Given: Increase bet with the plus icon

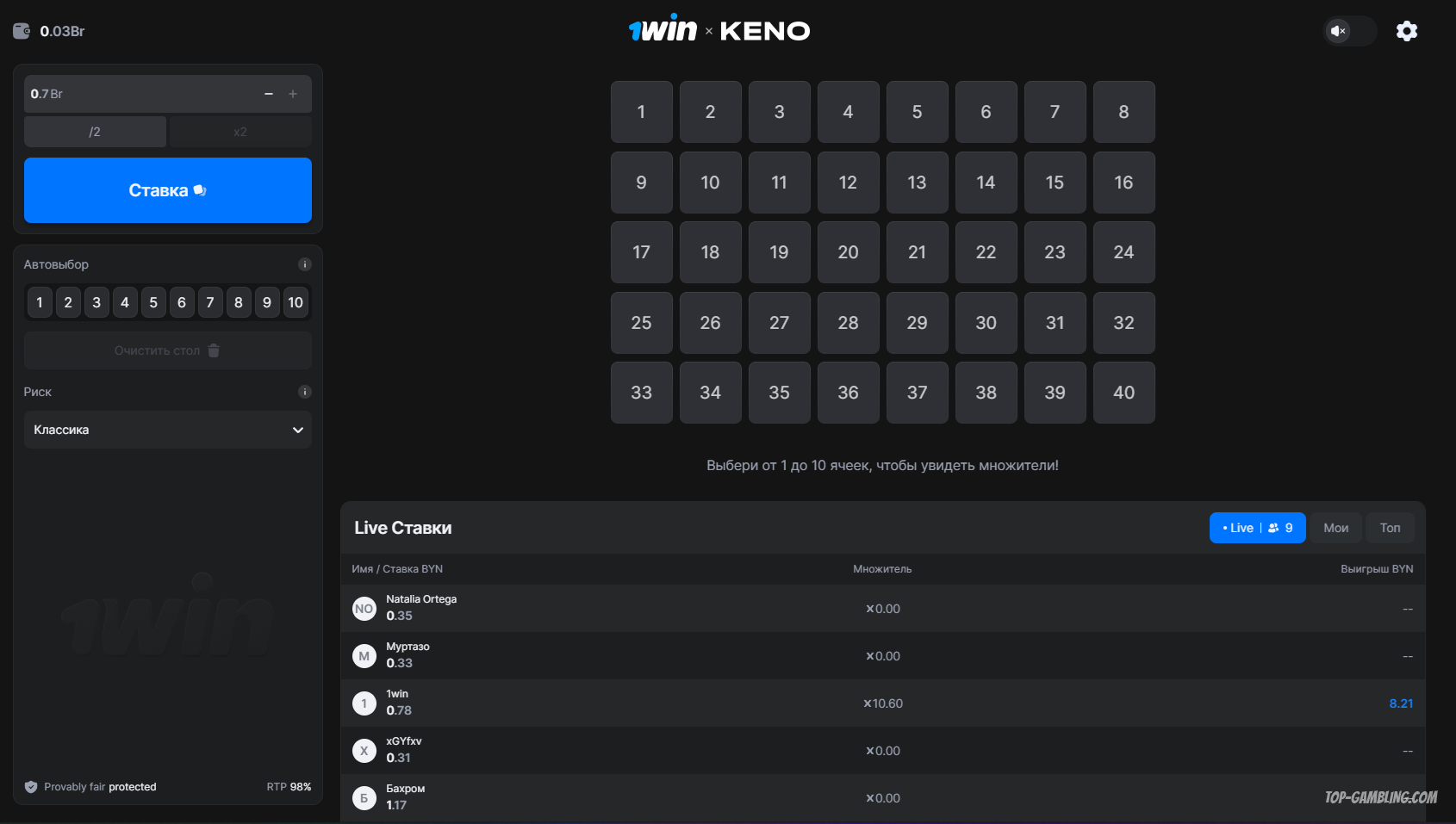Looking at the screenshot, I should click(293, 94).
